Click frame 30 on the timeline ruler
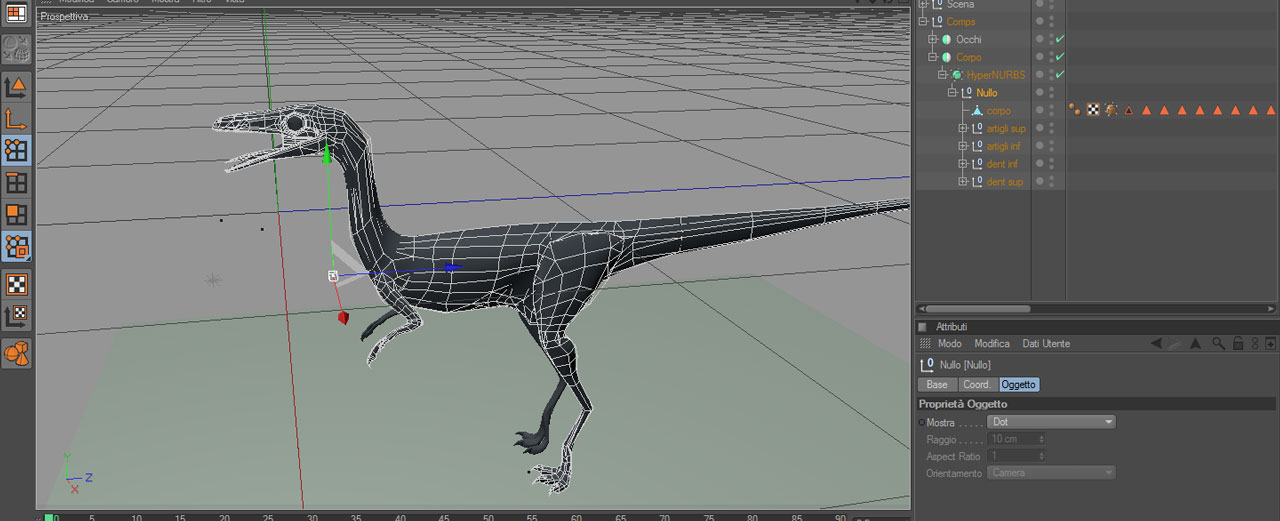The width and height of the screenshot is (1280, 521). coord(312,517)
